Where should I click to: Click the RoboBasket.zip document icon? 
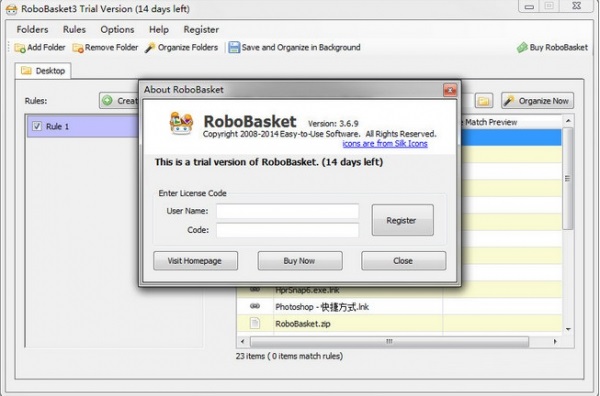click(255, 323)
